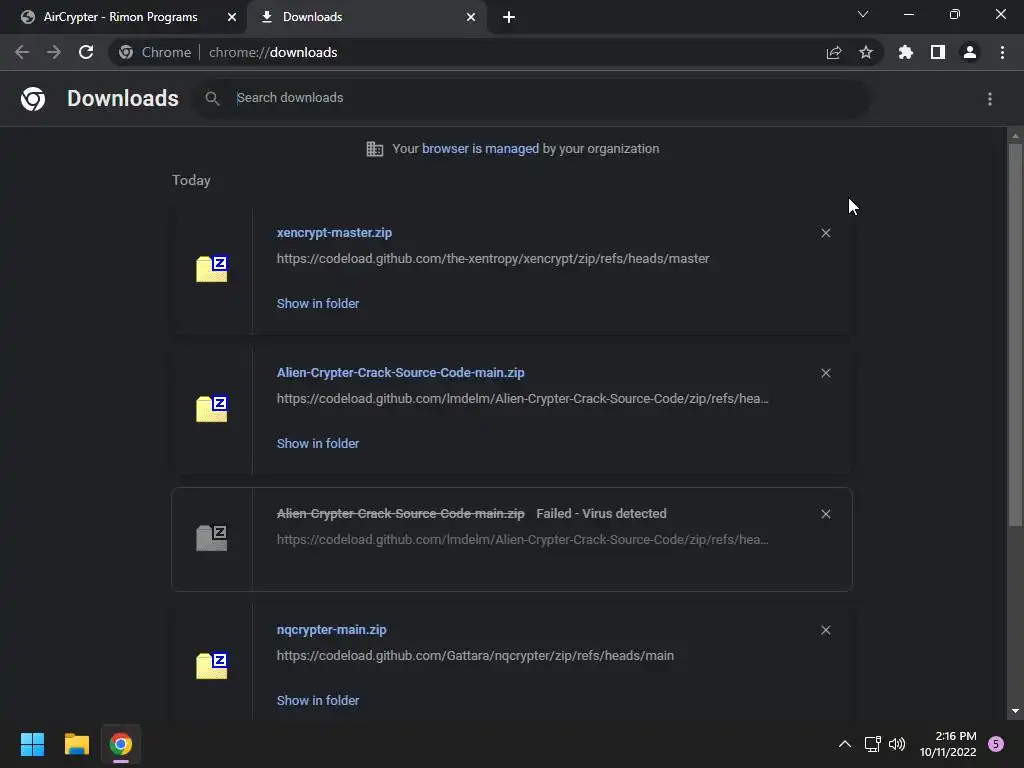The image size is (1024, 768).
Task: Go back using the browser back arrow
Action: [22, 52]
